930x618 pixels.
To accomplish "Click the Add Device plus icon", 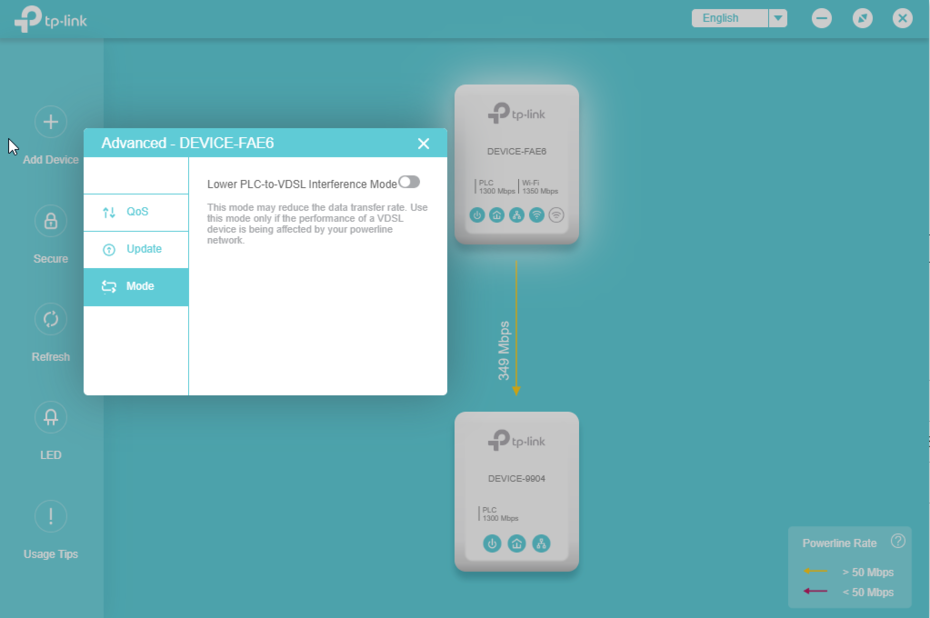I will coord(50,122).
